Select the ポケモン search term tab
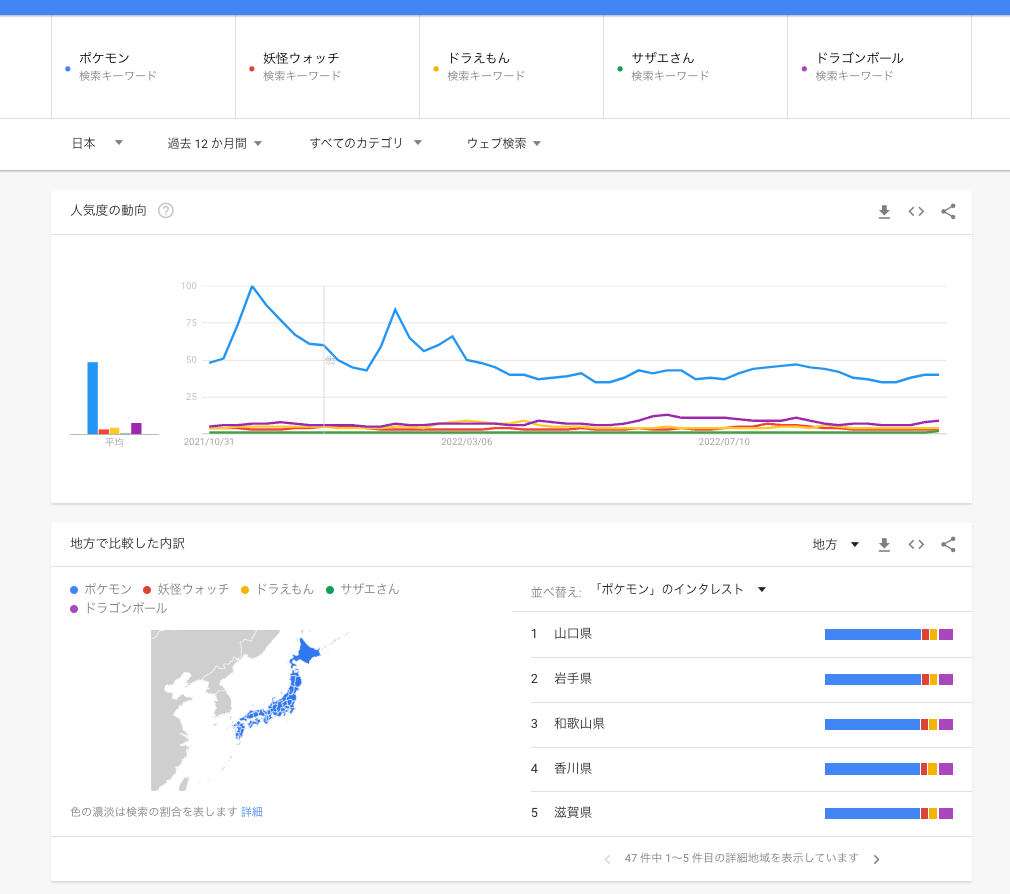The image size is (1010, 894). [x=143, y=66]
